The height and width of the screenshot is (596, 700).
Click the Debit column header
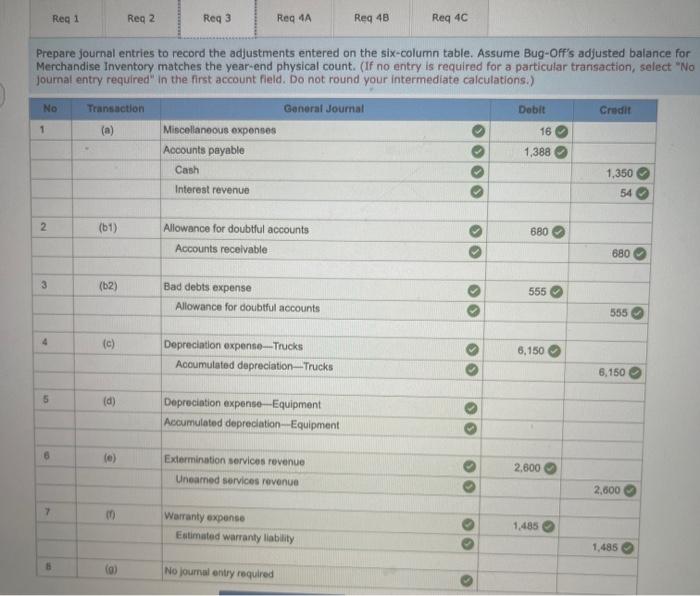[x=531, y=110]
